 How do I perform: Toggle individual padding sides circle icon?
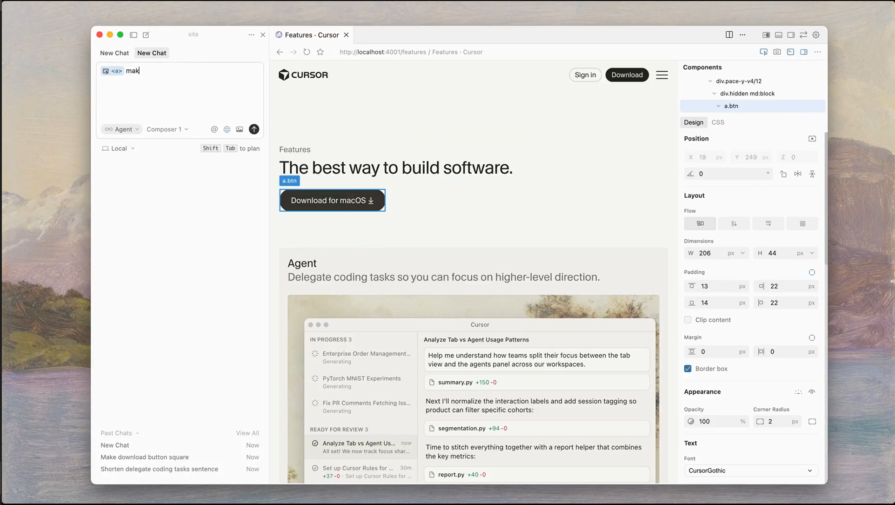[x=812, y=272]
